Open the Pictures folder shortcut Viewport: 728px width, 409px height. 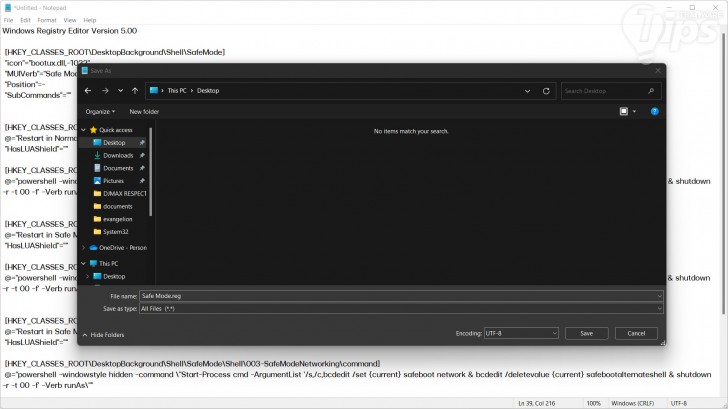pos(113,181)
